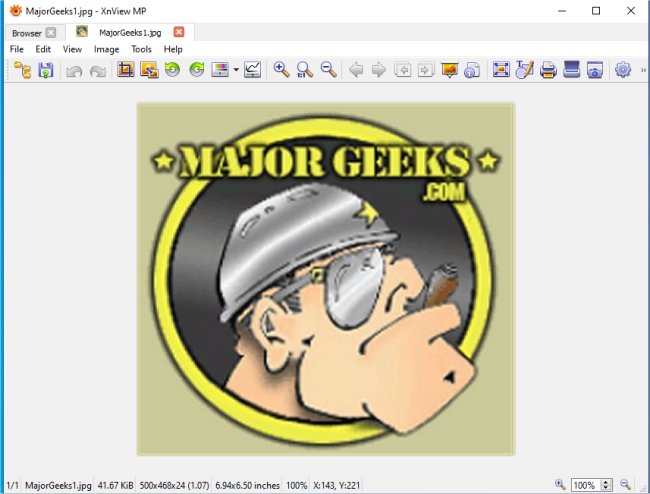Viewport: 650px width, 494px height.
Task: Start the slideshow icon
Action: (449, 70)
